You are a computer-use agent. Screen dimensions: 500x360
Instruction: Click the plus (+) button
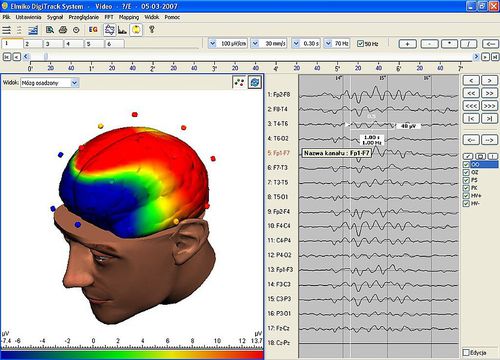(407, 44)
